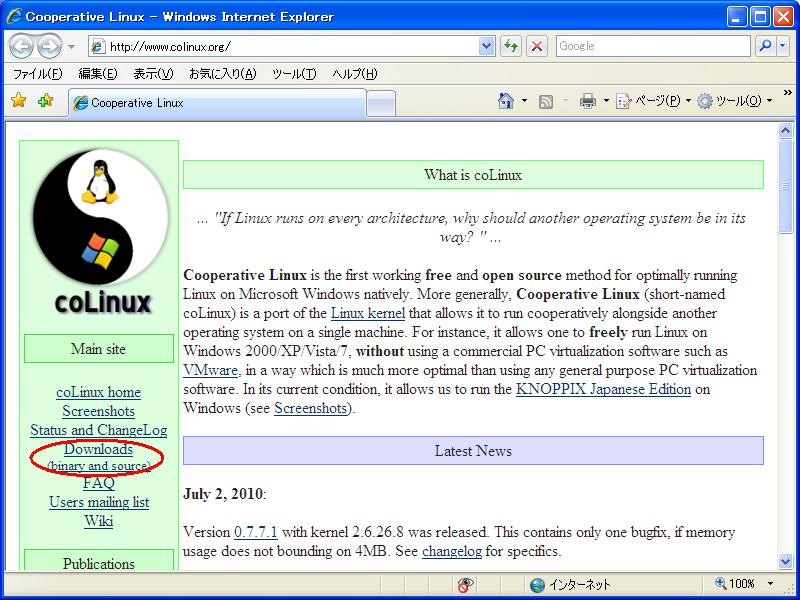The image size is (800, 600).
Task: Open the ヘルプ(H) menu
Action: (x=355, y=74)
